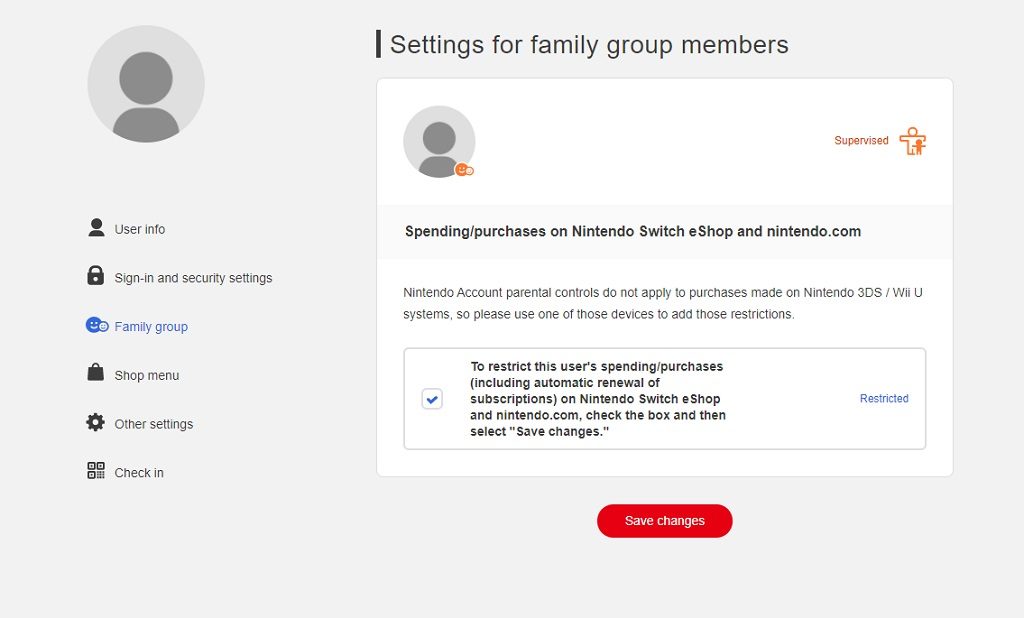Click the family member avatar in card
The image size is (1024, 618).
(x=439, y=142)
